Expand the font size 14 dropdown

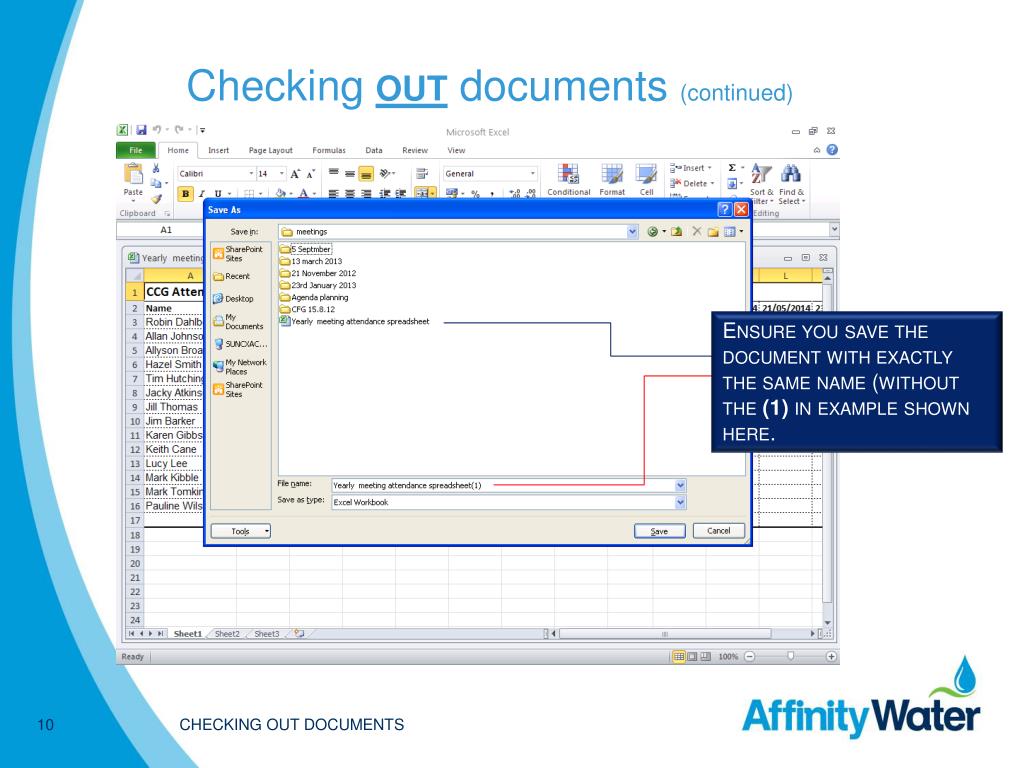[281, 174]
